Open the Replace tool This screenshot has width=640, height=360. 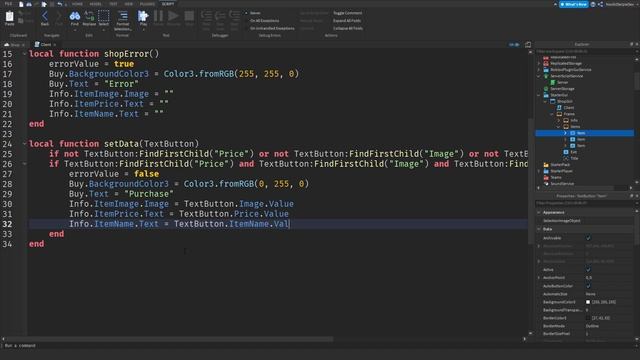pyautogui.click(x=89, y=16)
